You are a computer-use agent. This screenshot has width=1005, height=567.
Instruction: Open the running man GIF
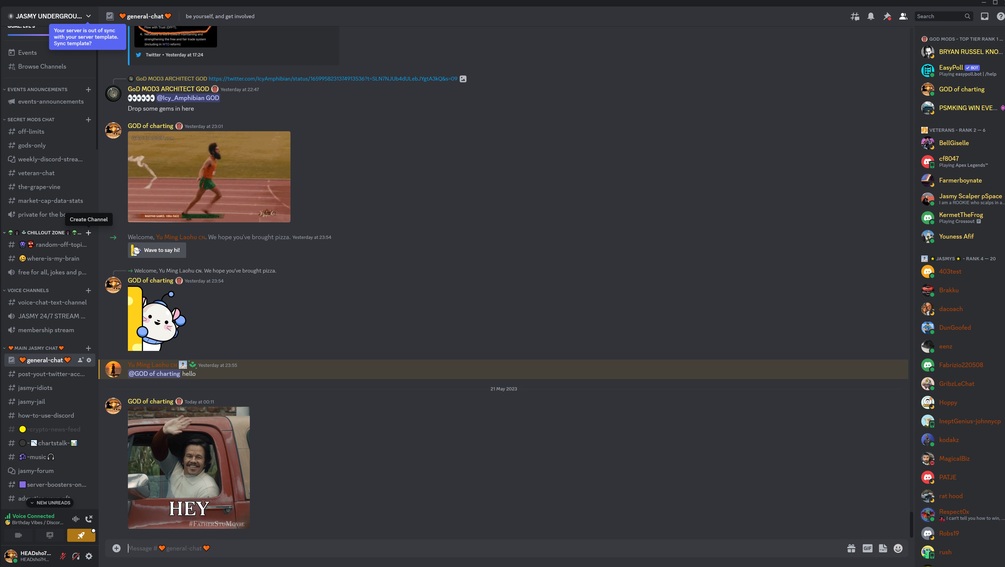[x=209, y=177]
